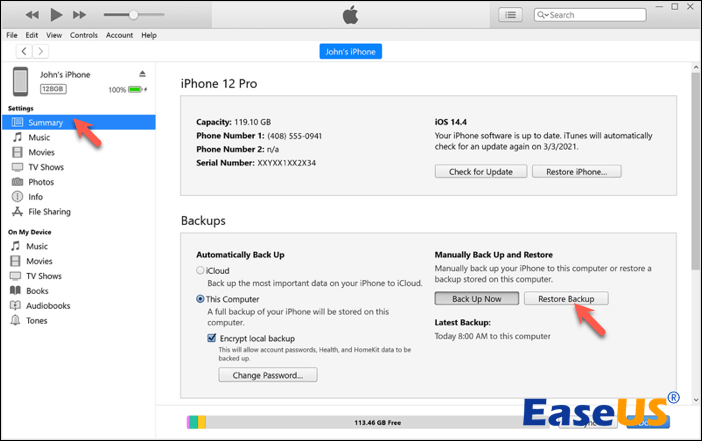Eject John's iPhone with the eject icon
Viewport: 702px width, 441px height.
click(x=142, y=74)
